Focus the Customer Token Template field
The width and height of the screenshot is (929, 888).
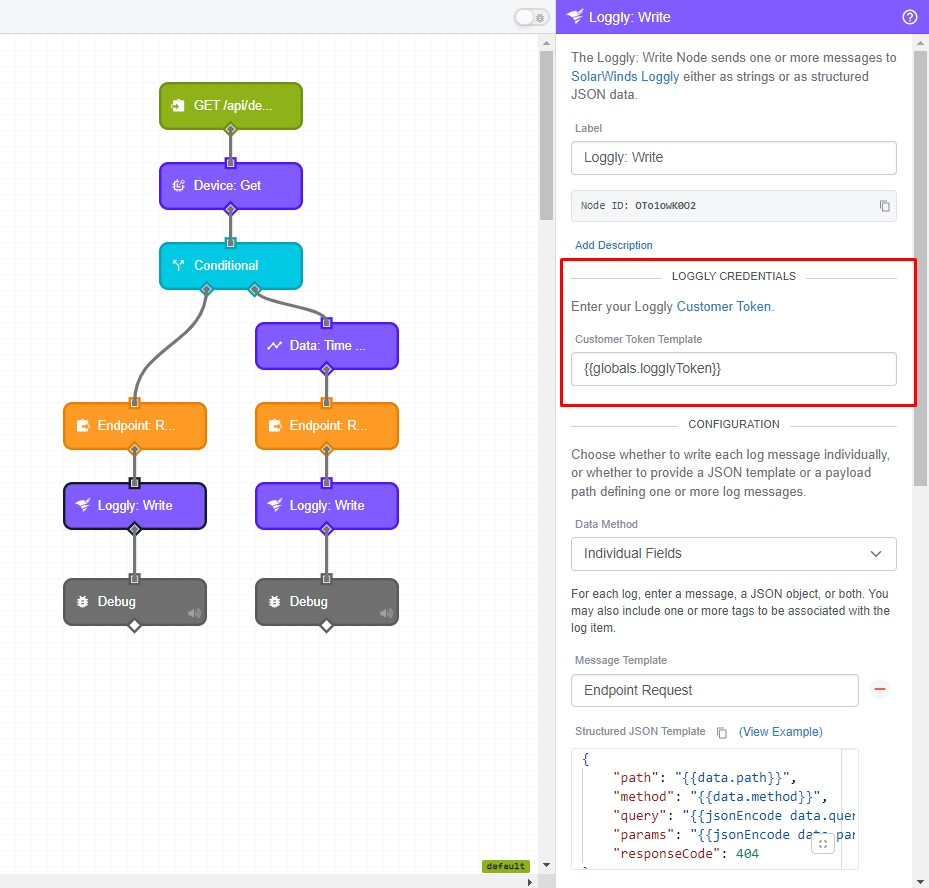[x=733, y=368]
